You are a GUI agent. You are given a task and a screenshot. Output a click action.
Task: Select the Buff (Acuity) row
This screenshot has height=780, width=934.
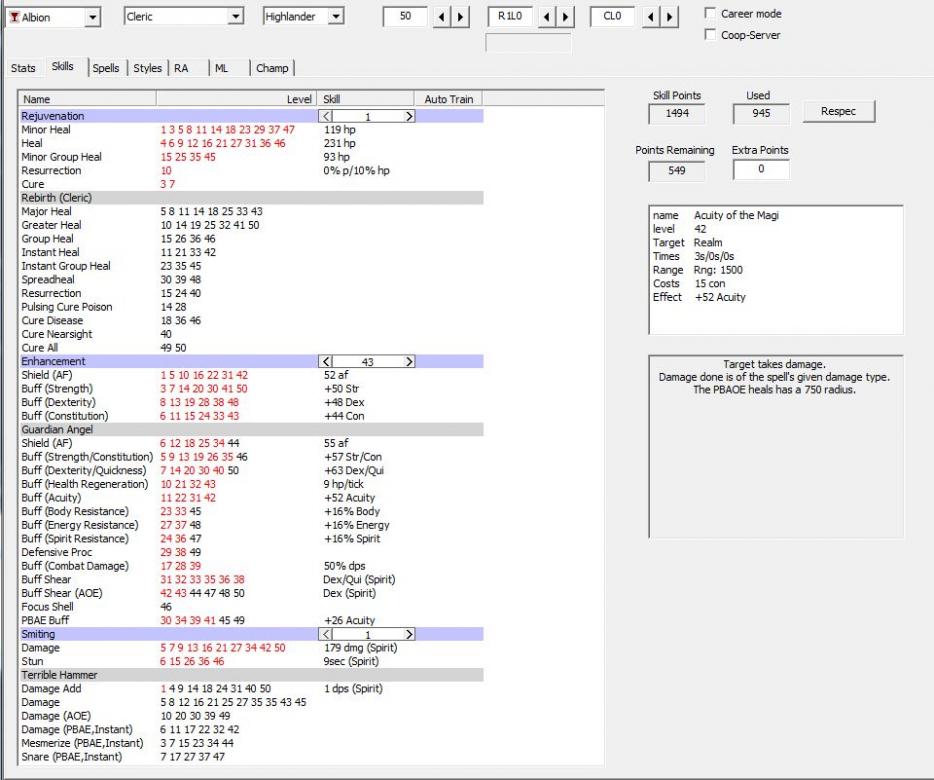[x=251, y=498]
